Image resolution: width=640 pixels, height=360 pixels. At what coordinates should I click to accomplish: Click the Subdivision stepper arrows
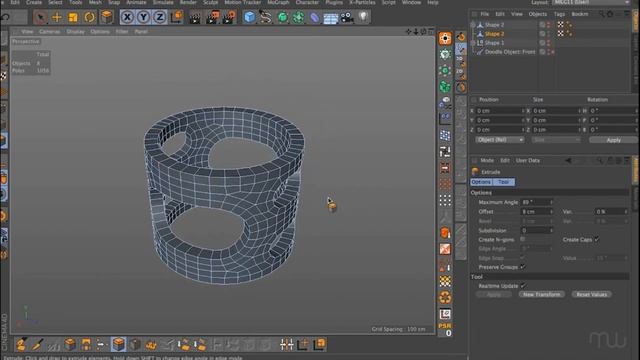[x=551, y=230]
